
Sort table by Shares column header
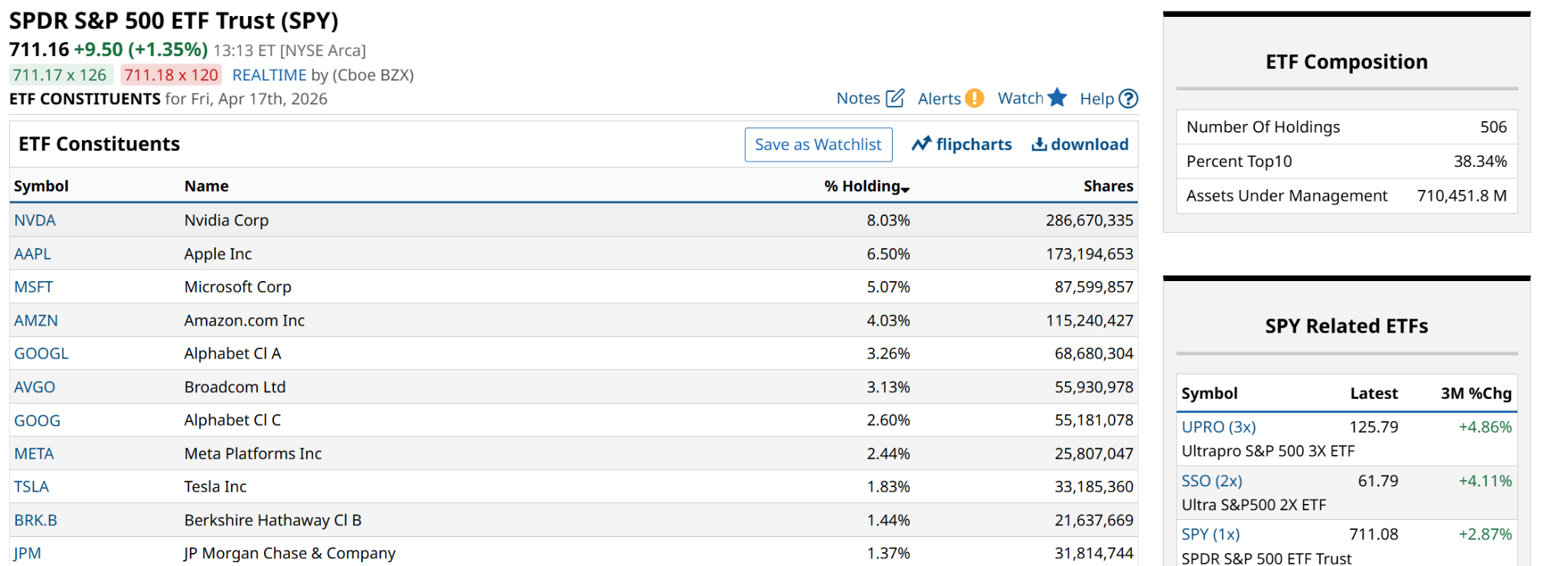[1108, 186]
